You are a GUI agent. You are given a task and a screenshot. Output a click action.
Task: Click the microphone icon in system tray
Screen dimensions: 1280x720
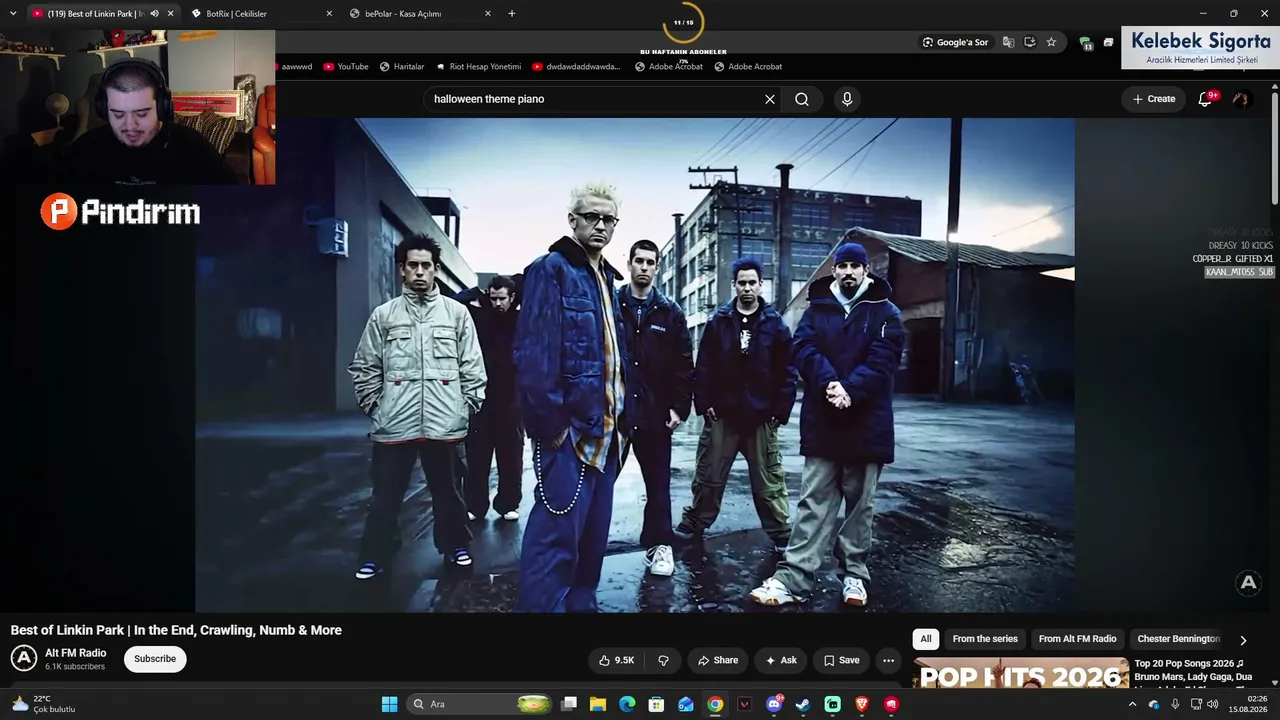point(1175,704)
